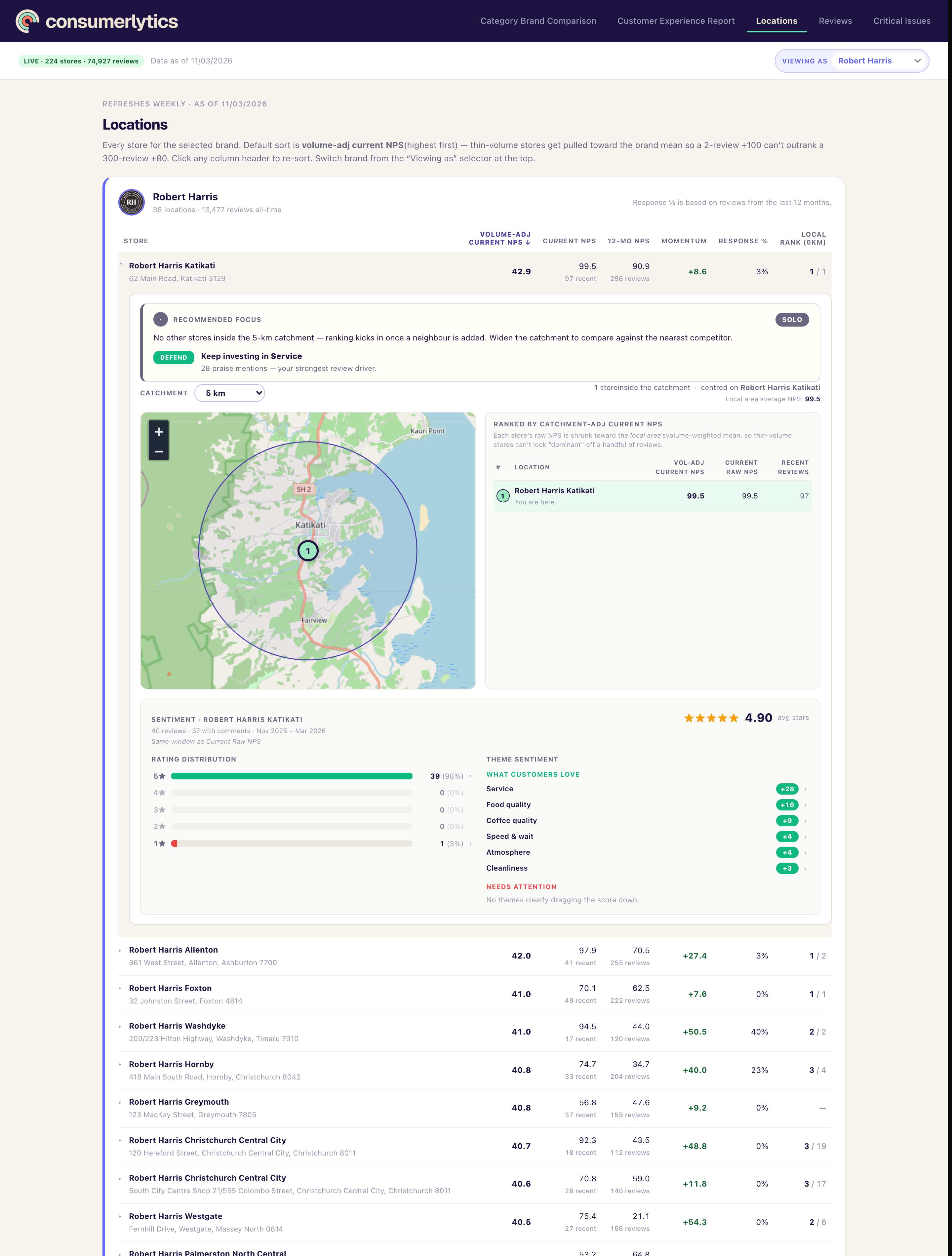This screenshot has width=952, height=1256.
Task: Open Category Brand Comparison tab
Action: (x=538, y=21)
